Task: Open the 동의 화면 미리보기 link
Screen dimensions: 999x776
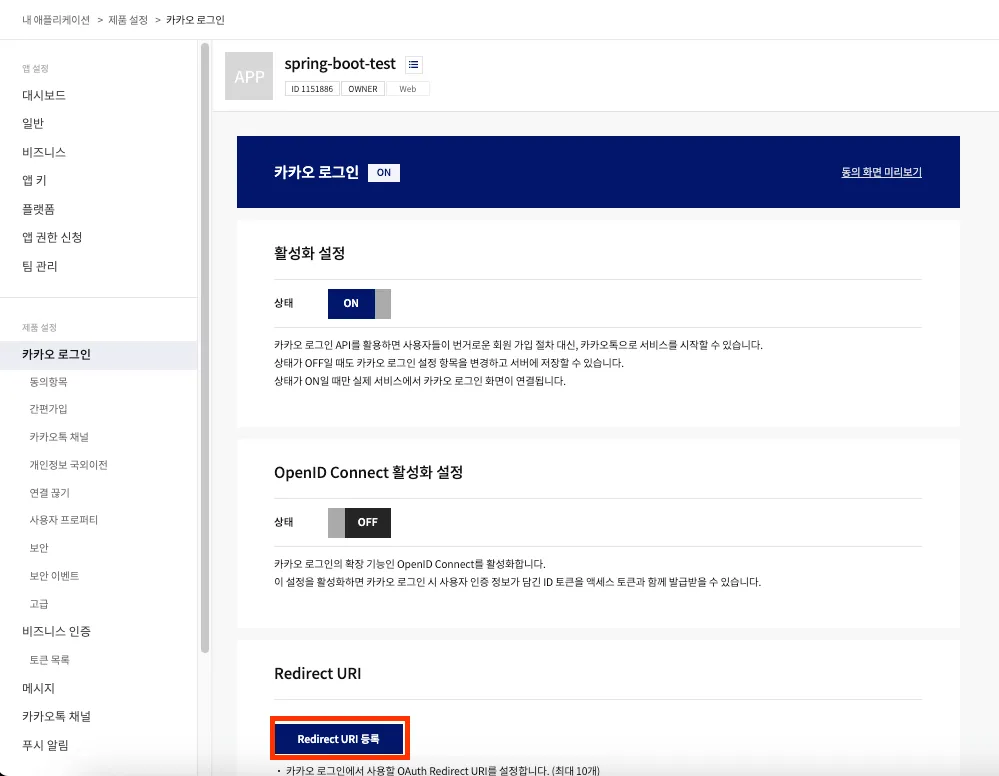Action: pos(881,172)
